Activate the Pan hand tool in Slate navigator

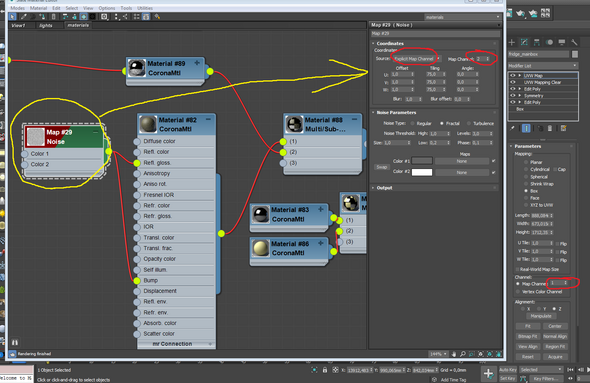point(454,354)
